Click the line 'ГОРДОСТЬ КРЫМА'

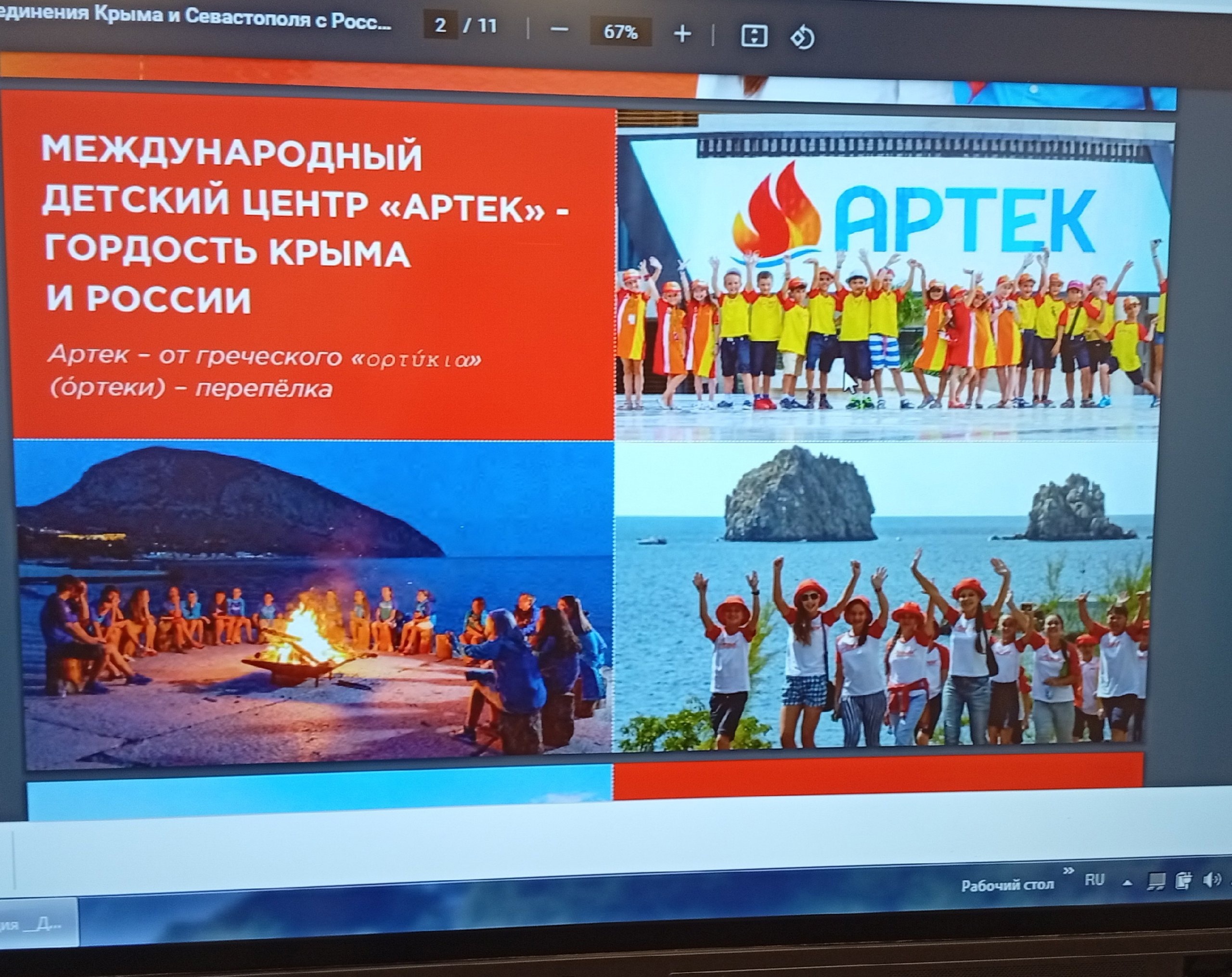(x=228, y=251)
